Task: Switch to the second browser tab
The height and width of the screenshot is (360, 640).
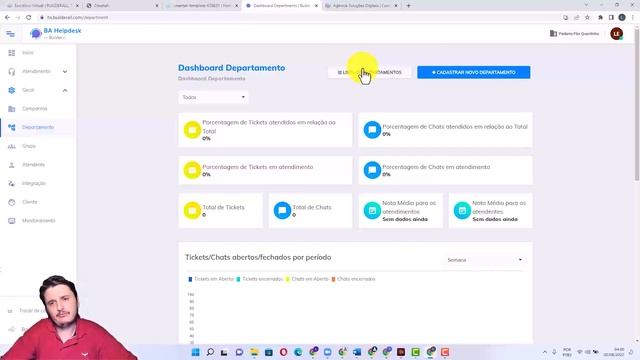Action: point(121,6)
